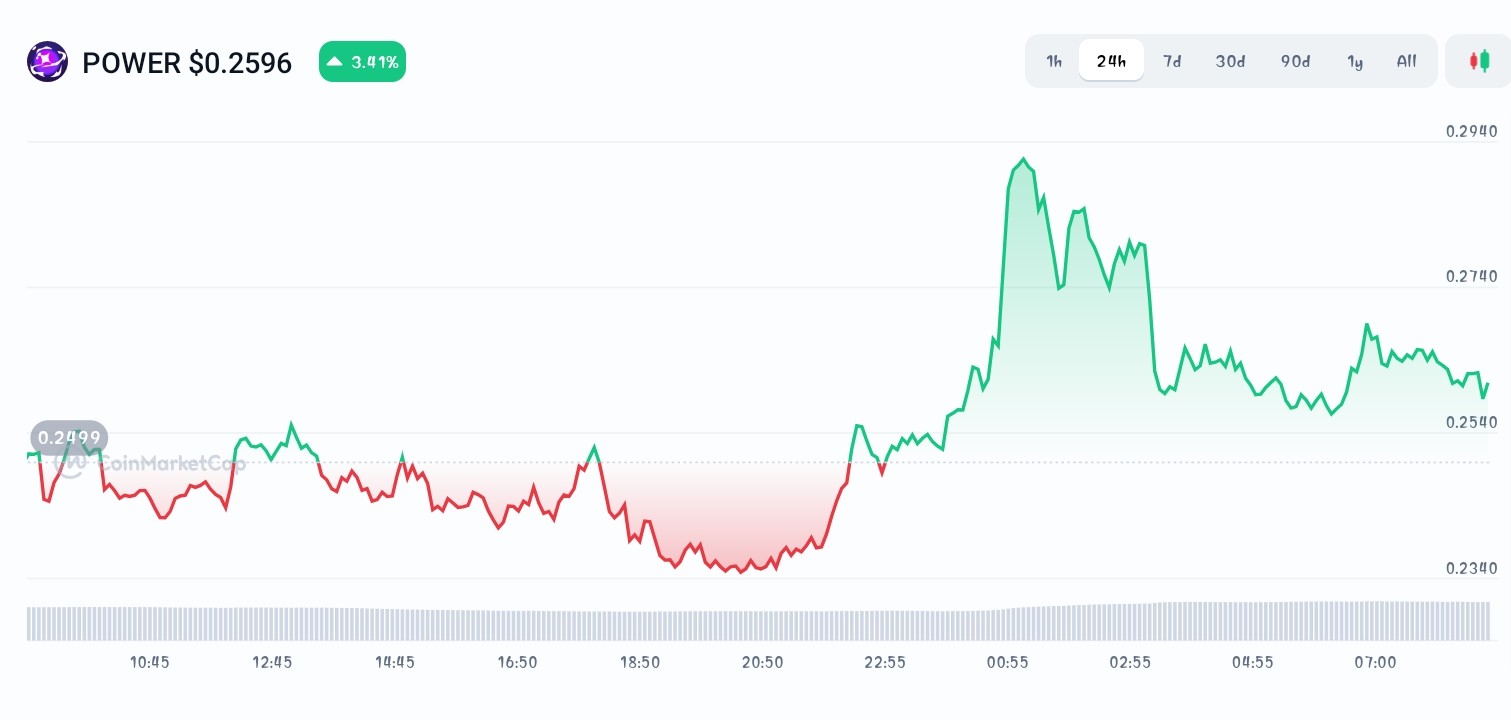Screen dimensions: 1511x720
Task: Select the 24h timeframe tab
Action: tap(1111, 61)
